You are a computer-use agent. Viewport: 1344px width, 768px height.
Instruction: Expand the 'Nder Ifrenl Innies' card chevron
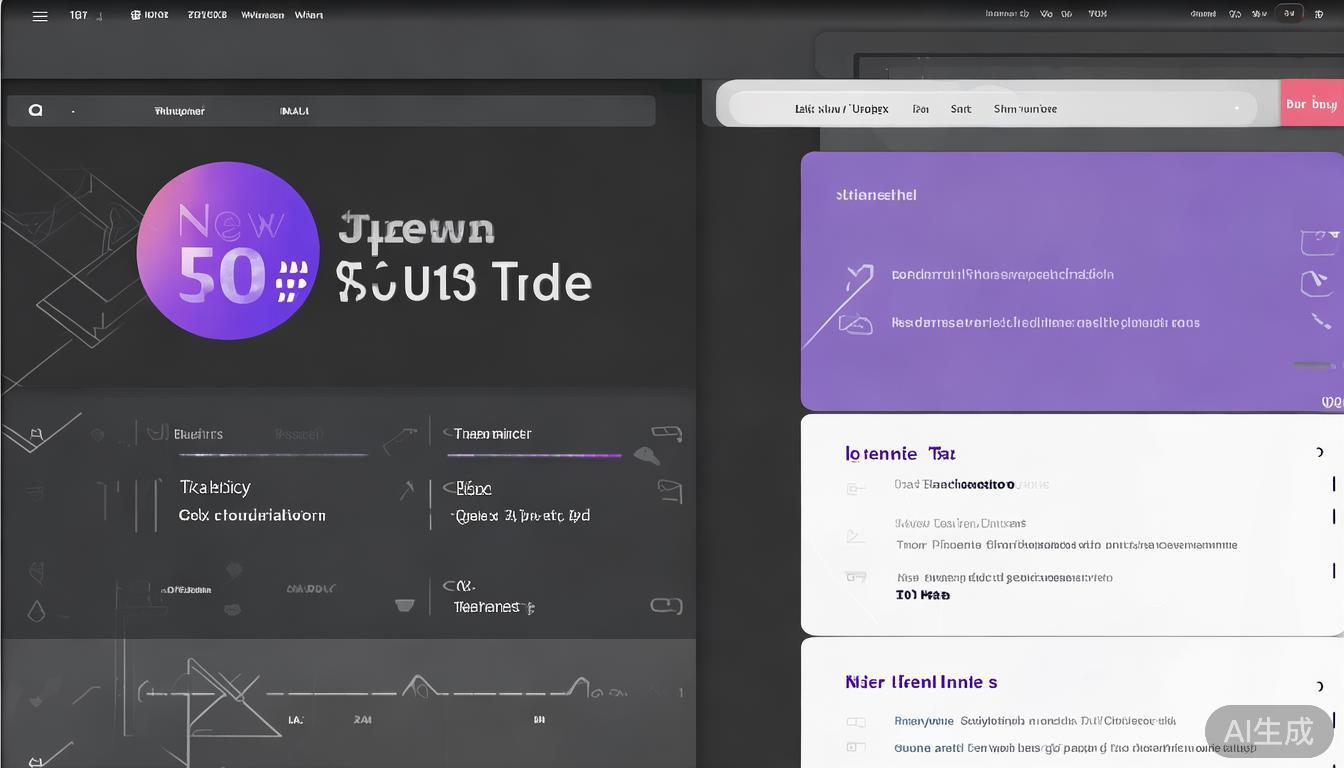point(1320,684)
